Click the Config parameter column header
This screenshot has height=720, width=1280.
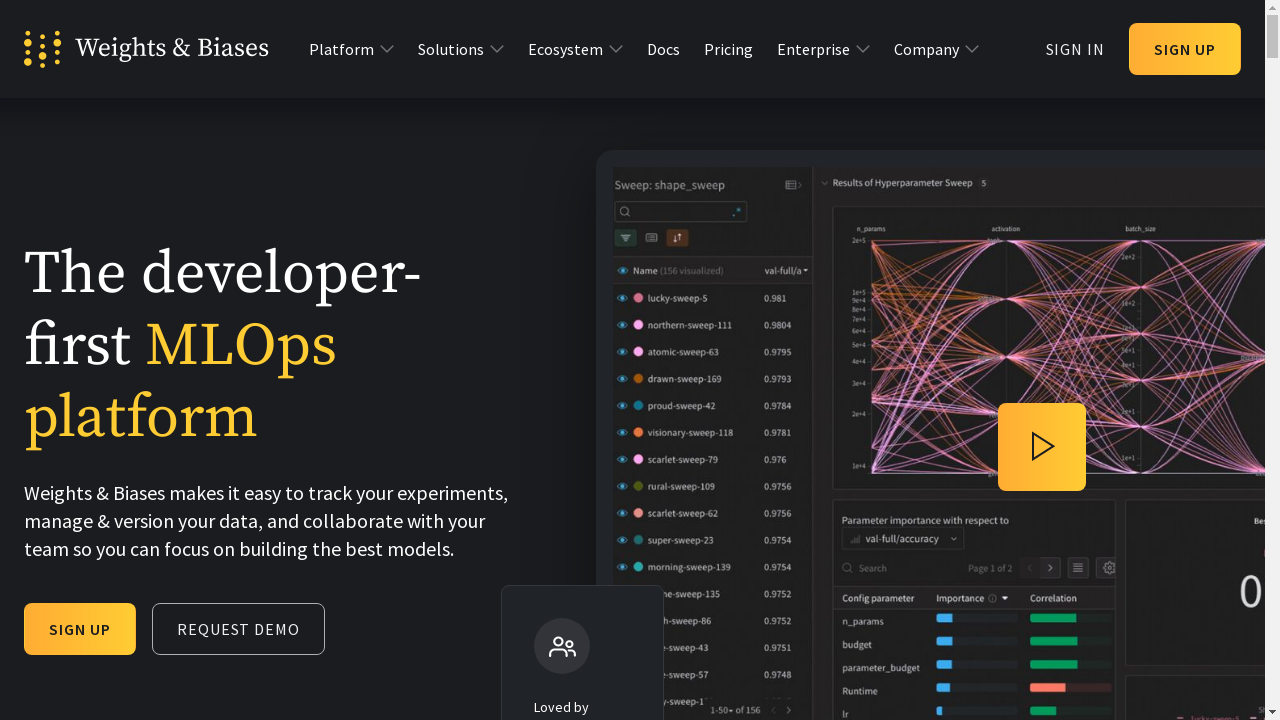pyautogui.click(x=878, y=599)
